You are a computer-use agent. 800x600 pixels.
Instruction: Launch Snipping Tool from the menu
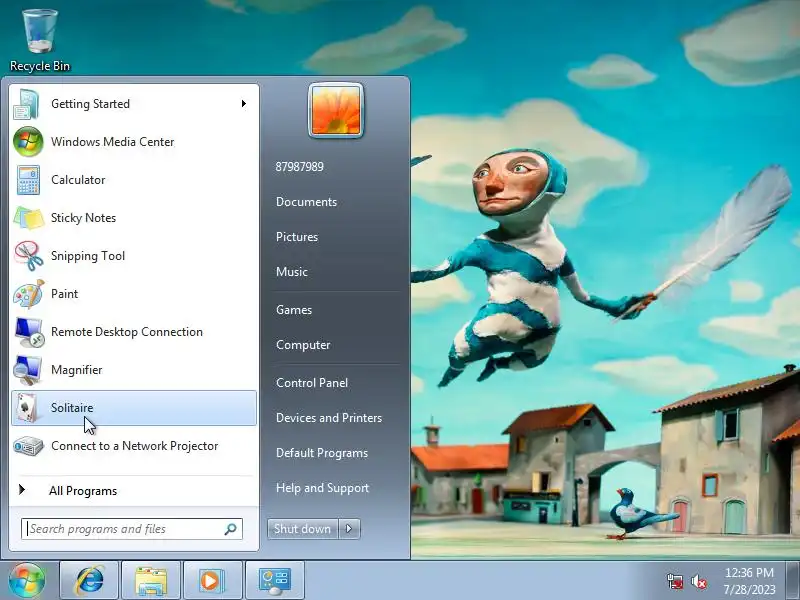(134, 256)
